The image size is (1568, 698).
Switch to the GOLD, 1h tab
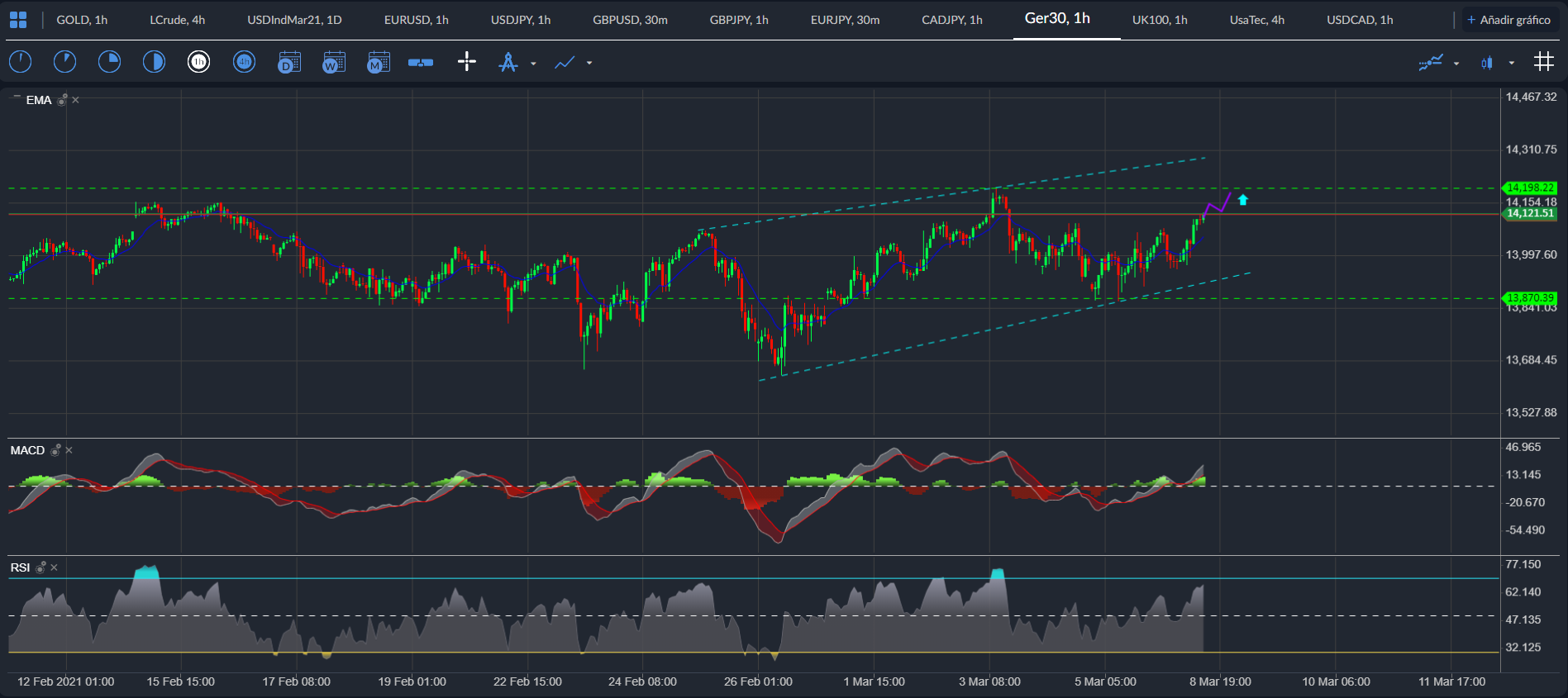[x=82, y=20]
